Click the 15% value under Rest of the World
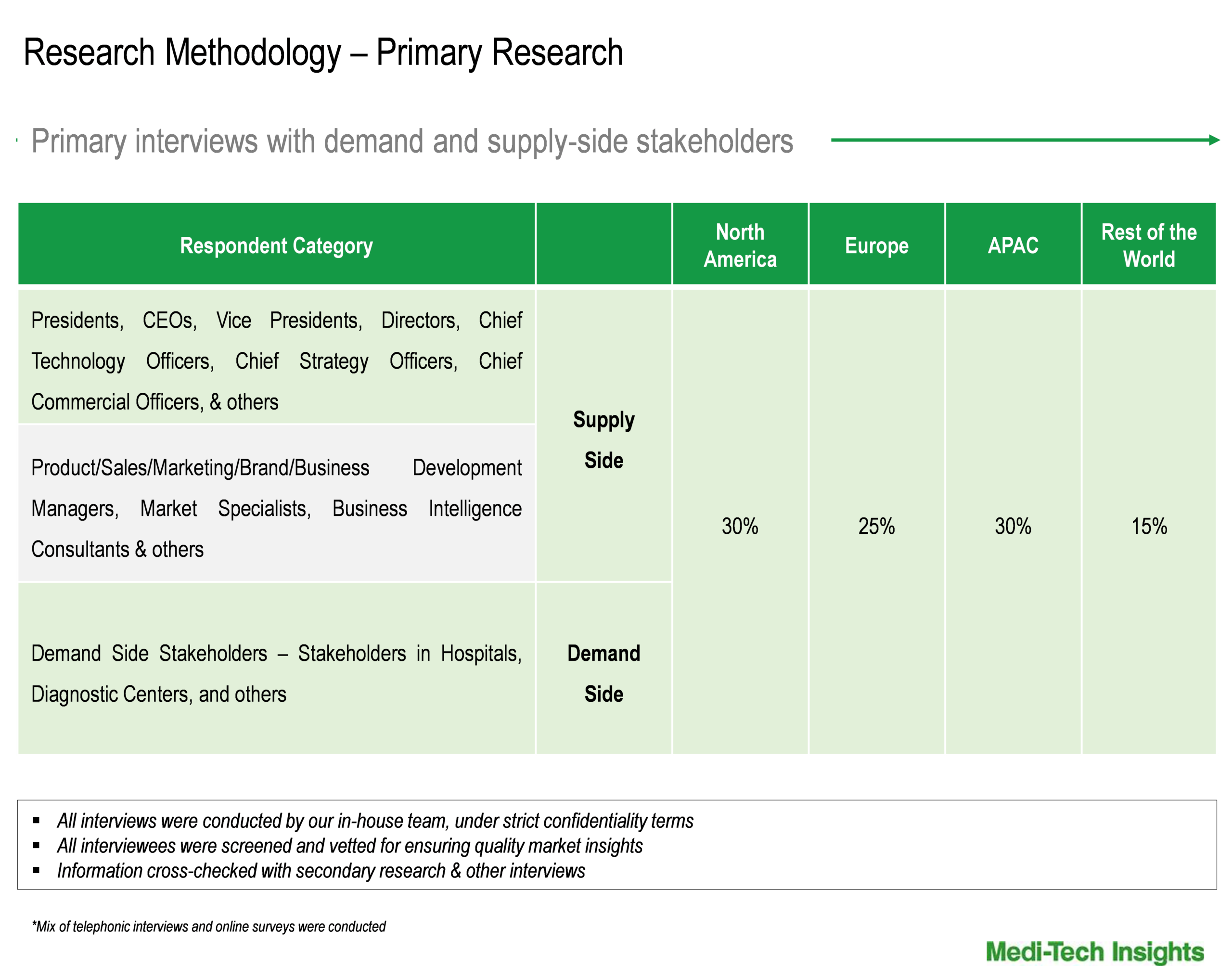The height and width of the screenshot is (966, 1232). tap(1149, 526)
